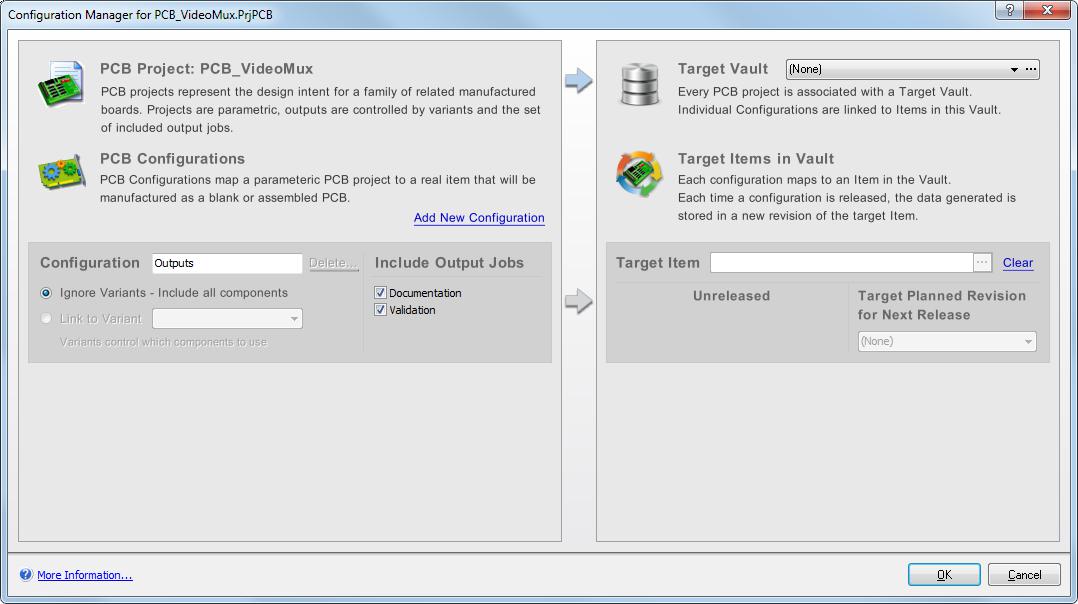Uncheck the Validation output job

click(x=380, y=310)
